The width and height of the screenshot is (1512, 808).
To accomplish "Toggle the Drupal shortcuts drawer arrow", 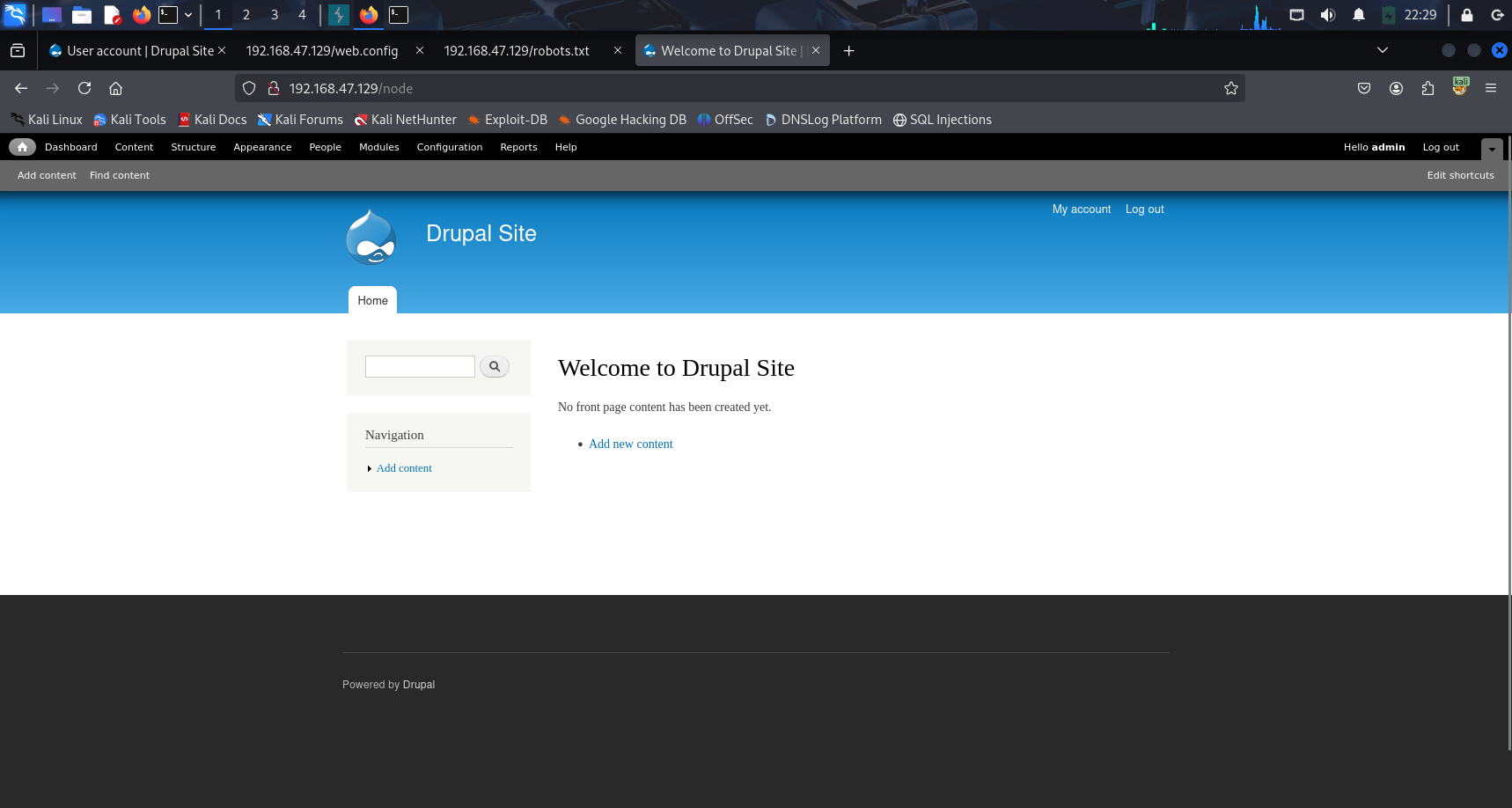I will coord(1492,149).
